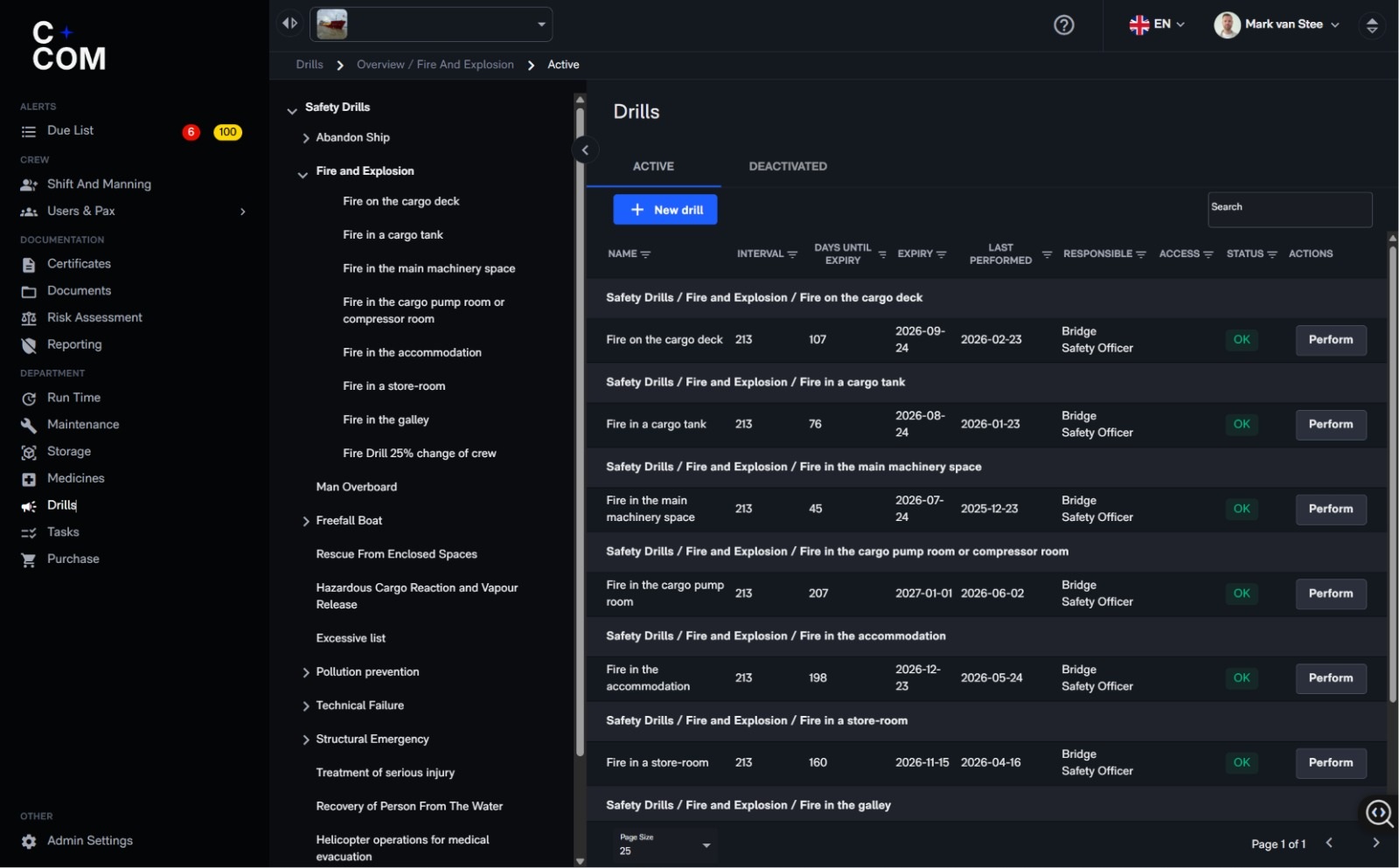Switch to the Active tab
Screen dimensions: 1399x868
tap(653, 166)
